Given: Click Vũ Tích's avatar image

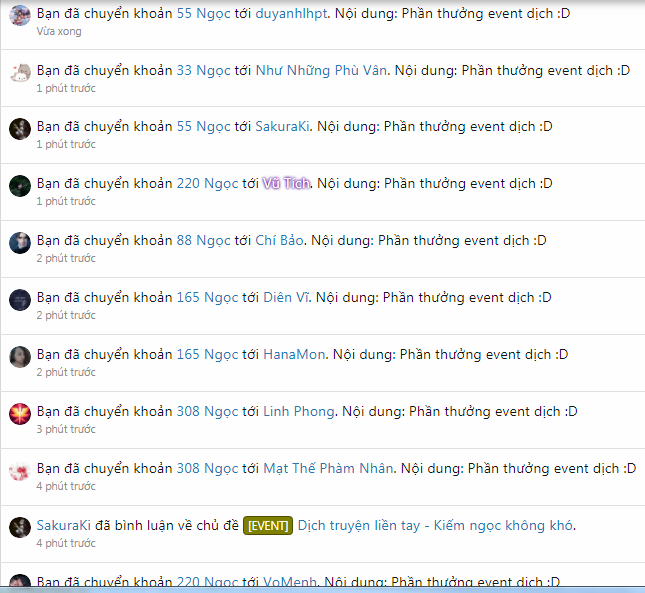Looking at the screenshot, I should point(20,186).
